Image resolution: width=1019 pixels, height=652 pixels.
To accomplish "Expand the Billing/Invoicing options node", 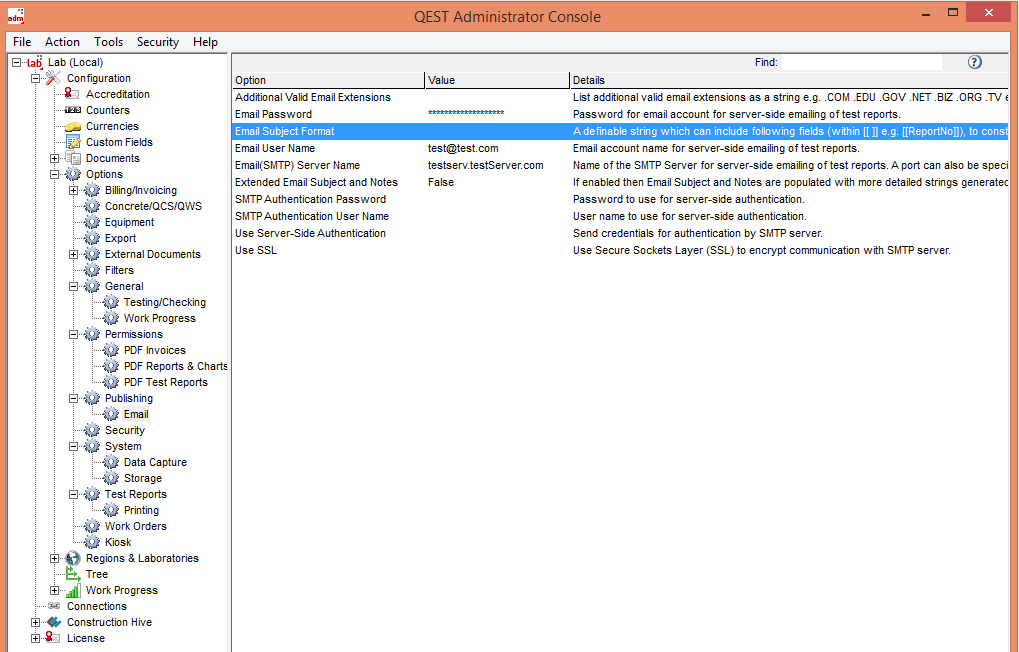I will [x=74, y=190].
